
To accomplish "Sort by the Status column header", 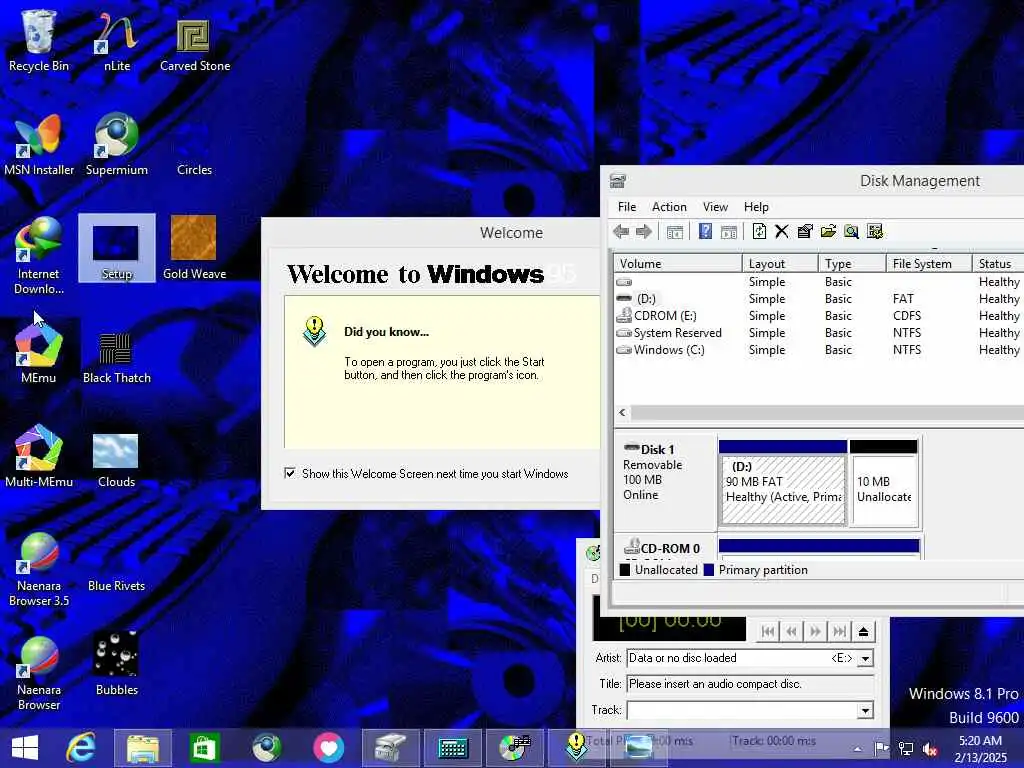I will [998, 264].
